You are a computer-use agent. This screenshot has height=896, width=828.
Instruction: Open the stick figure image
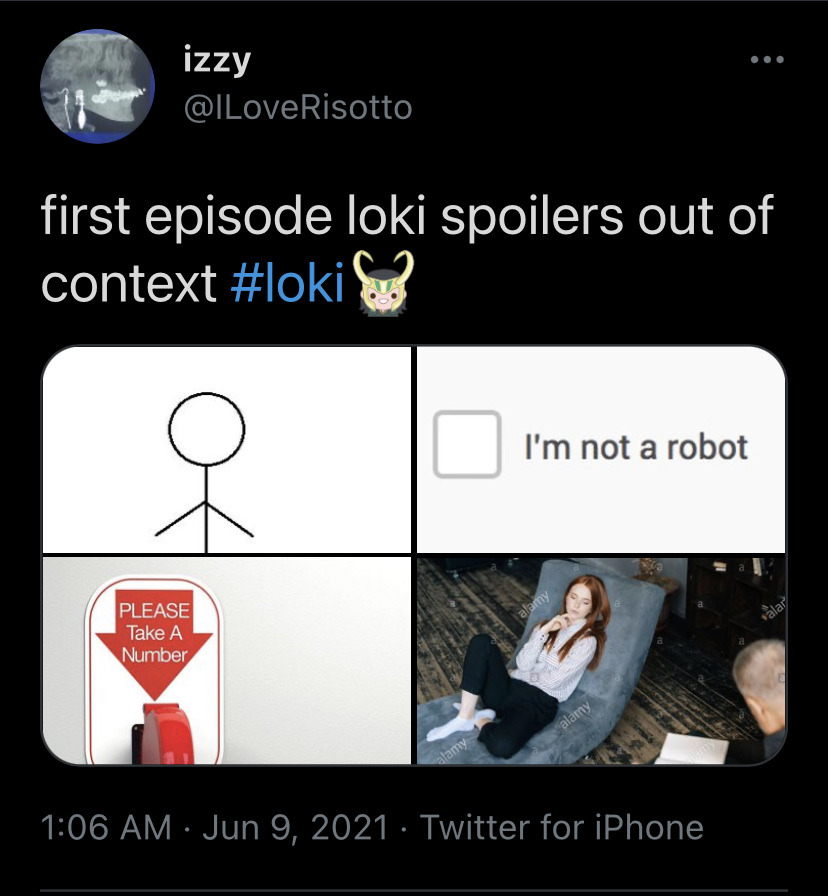[x=227, y=450]
